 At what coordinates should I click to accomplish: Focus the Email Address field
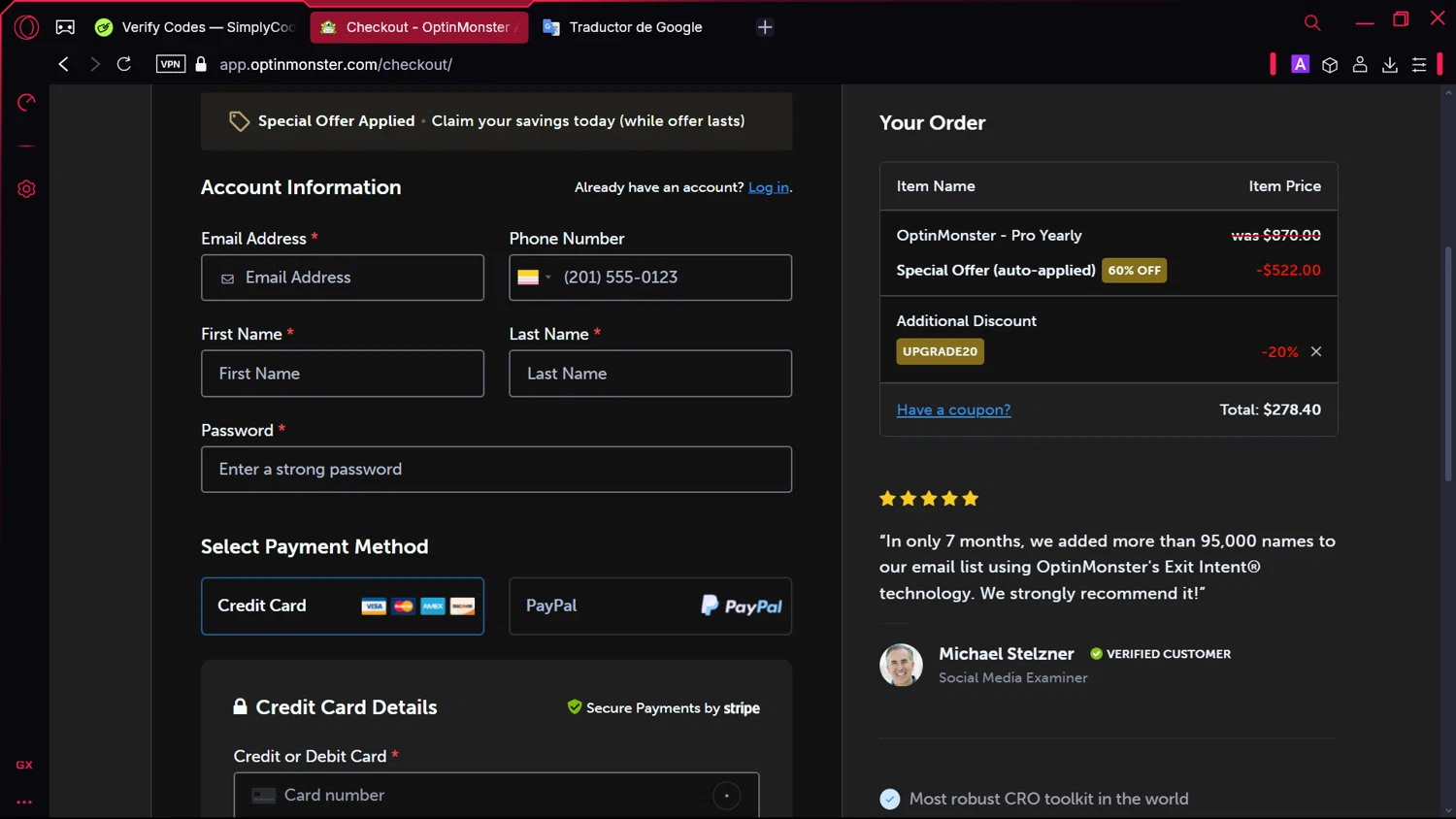343,278
